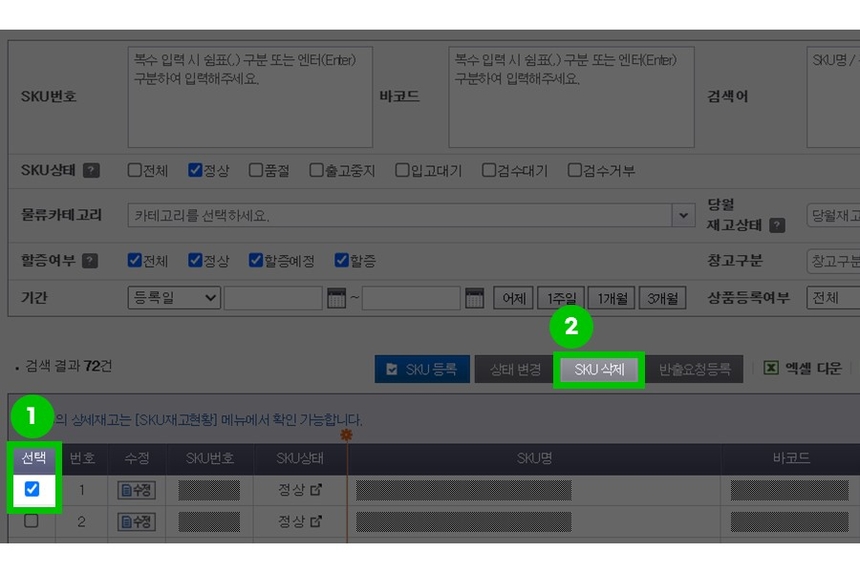
Task: Click the 할증여부 help question icon
Action: (x=90, y=260)
